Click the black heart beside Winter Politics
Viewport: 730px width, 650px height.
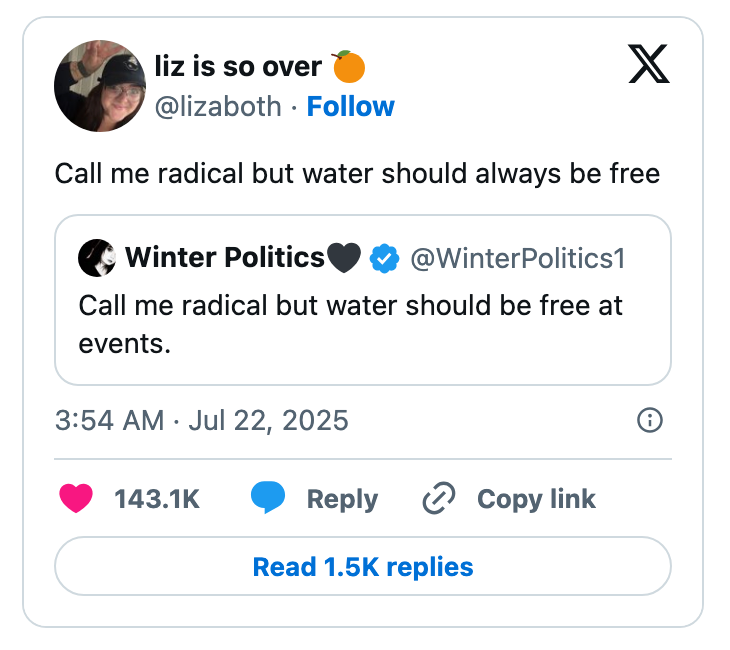(344, 258)
